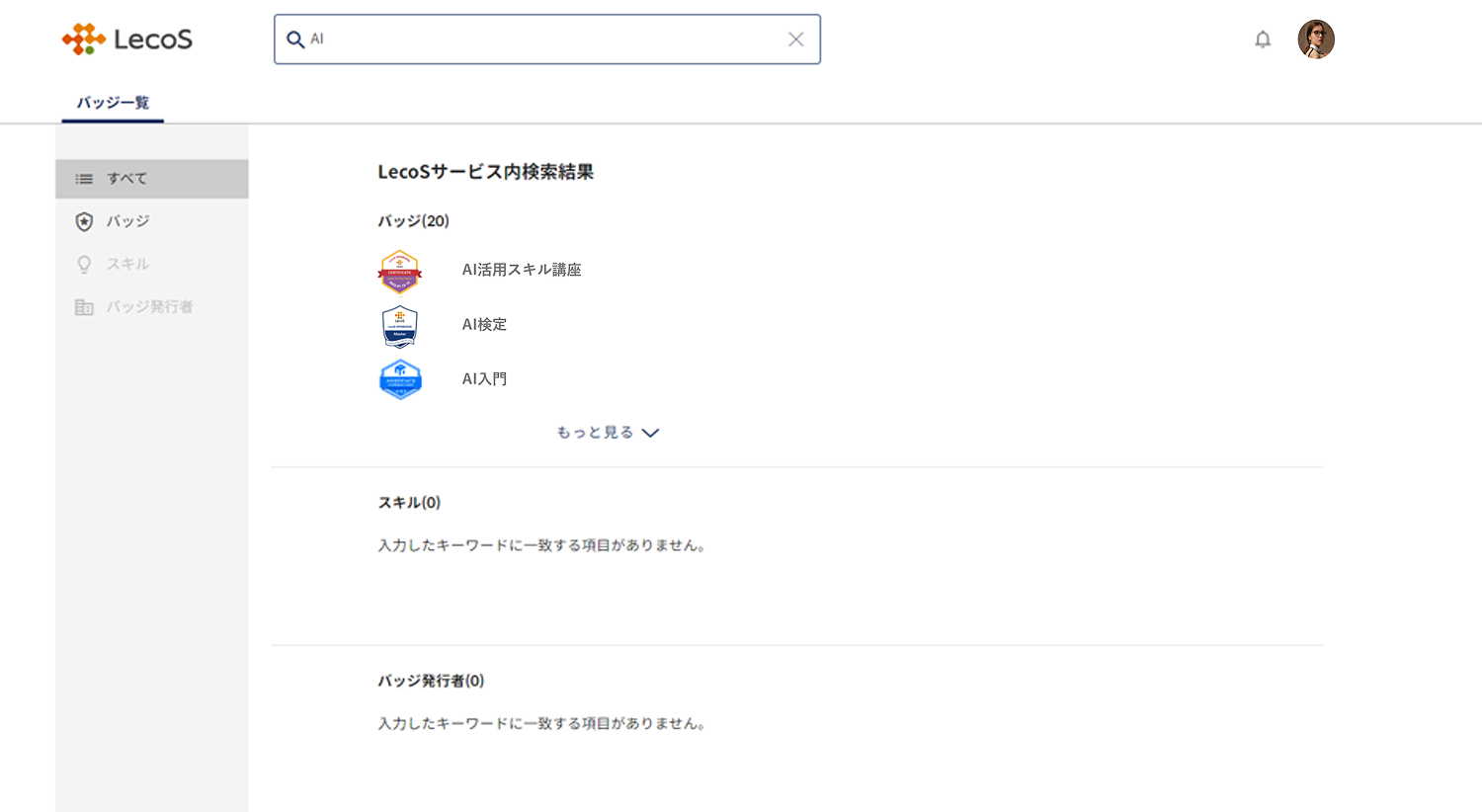Screen dimensions: 1482x812
Task: Open the AI活用スキル講座 result link
Action: pyautogui.click(x=522, y=269)
